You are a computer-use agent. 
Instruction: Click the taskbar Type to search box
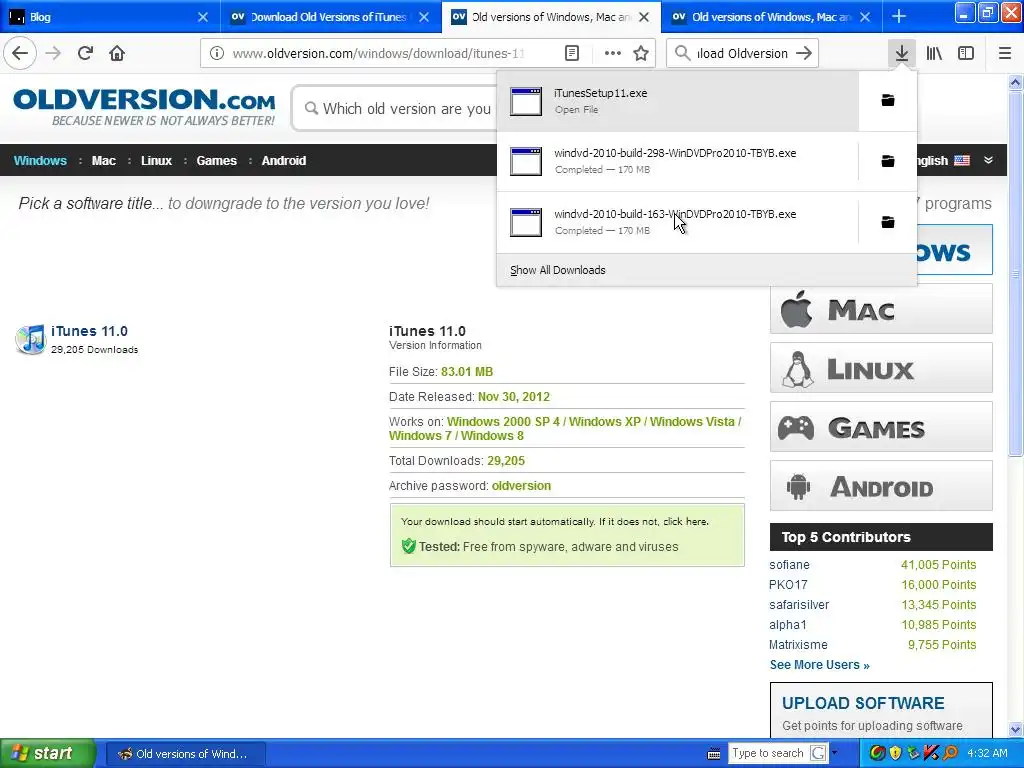[768, 753]
